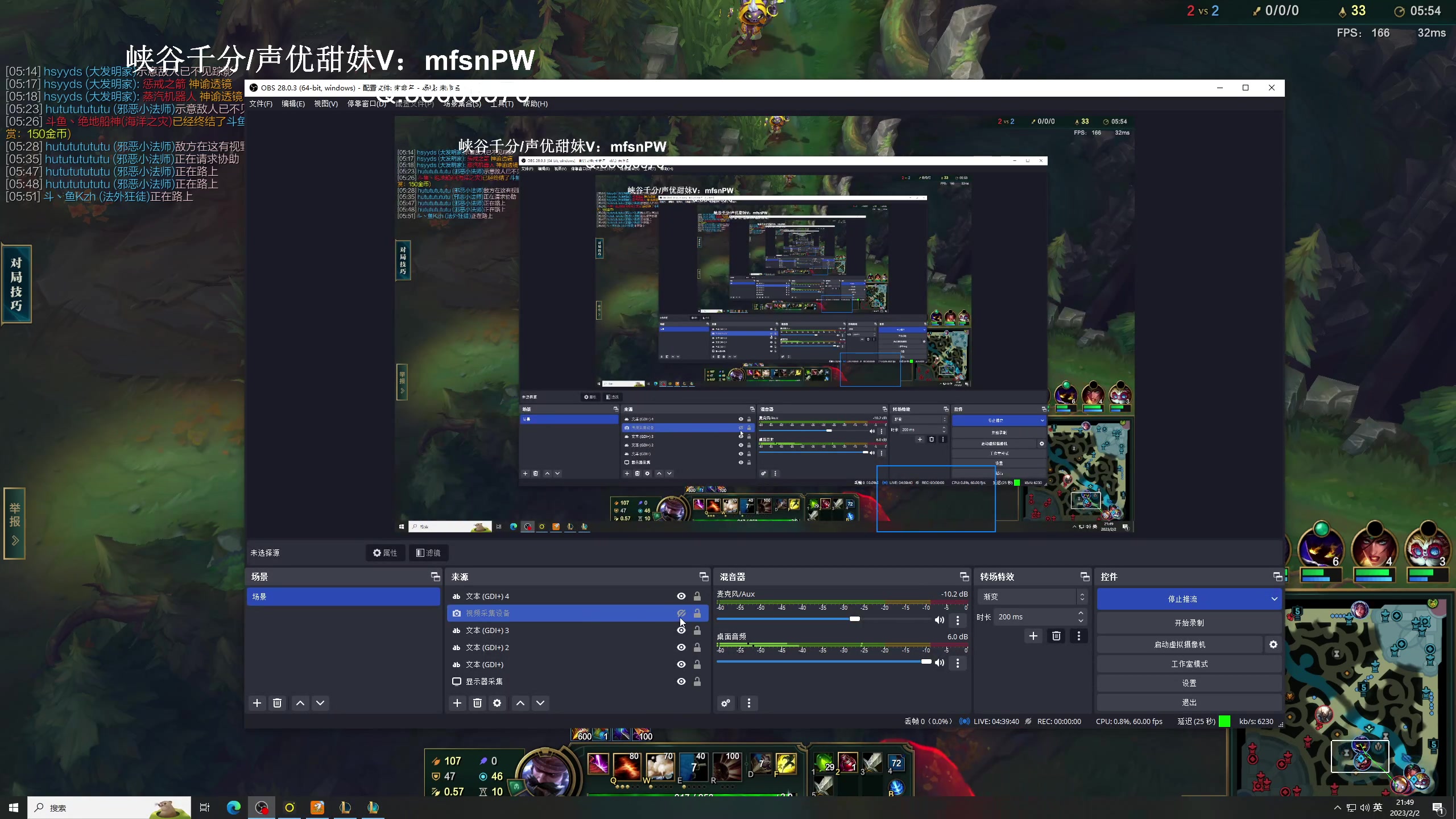Add a new scene with plus icon
The width and height of the screenshot is (1456, 819).
[257, 703]
